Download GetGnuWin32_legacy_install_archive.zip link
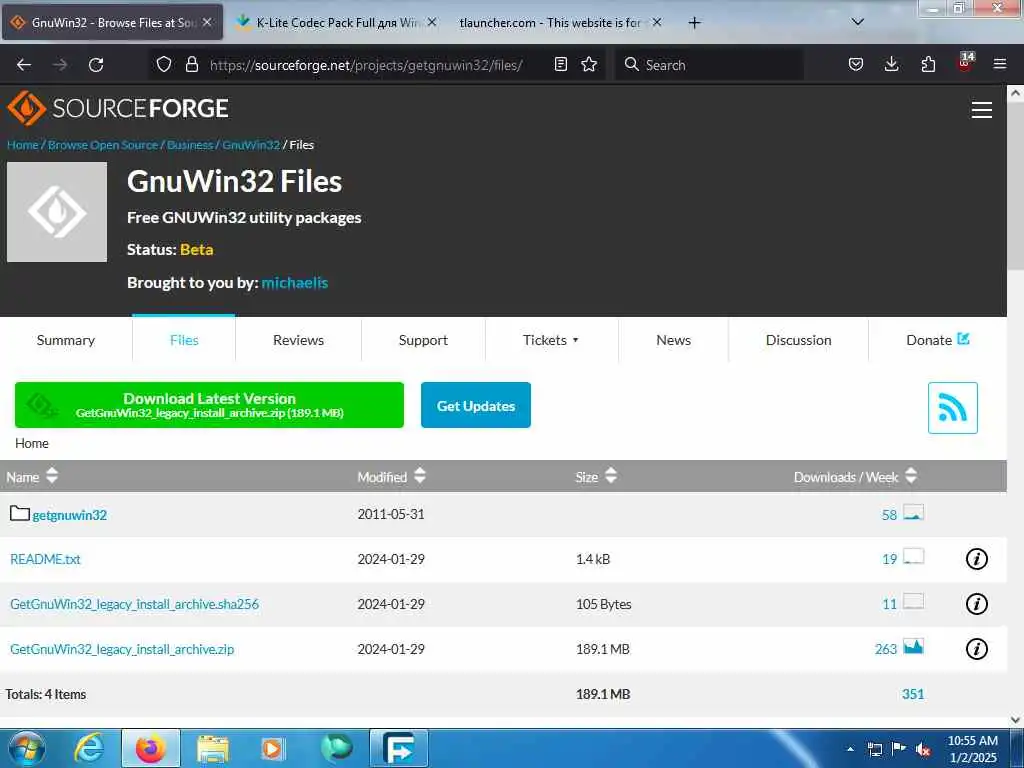Image resolution: width=1024 pixels, height=768 pixels. pyautogui.click(x=122, y=649)
